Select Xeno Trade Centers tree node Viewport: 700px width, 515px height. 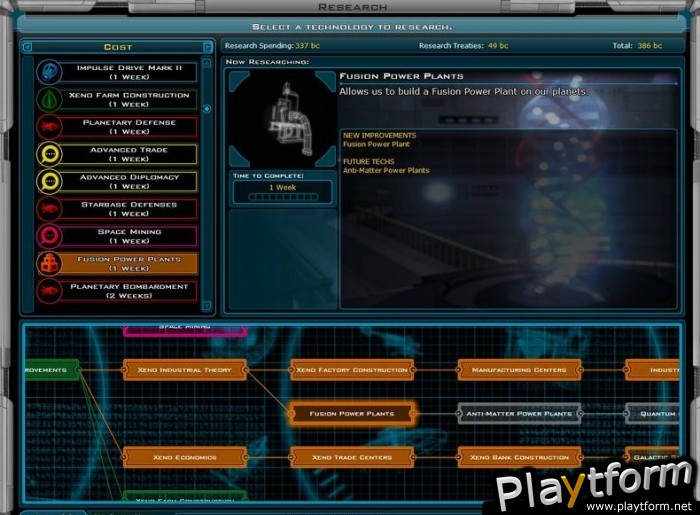(x=352, y=457)
